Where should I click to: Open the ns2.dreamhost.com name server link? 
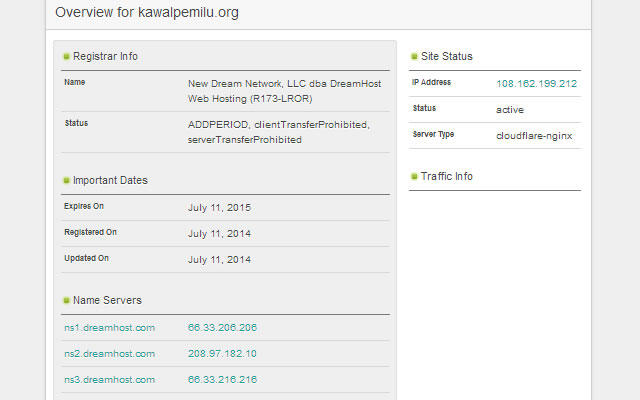coord(109,354)
